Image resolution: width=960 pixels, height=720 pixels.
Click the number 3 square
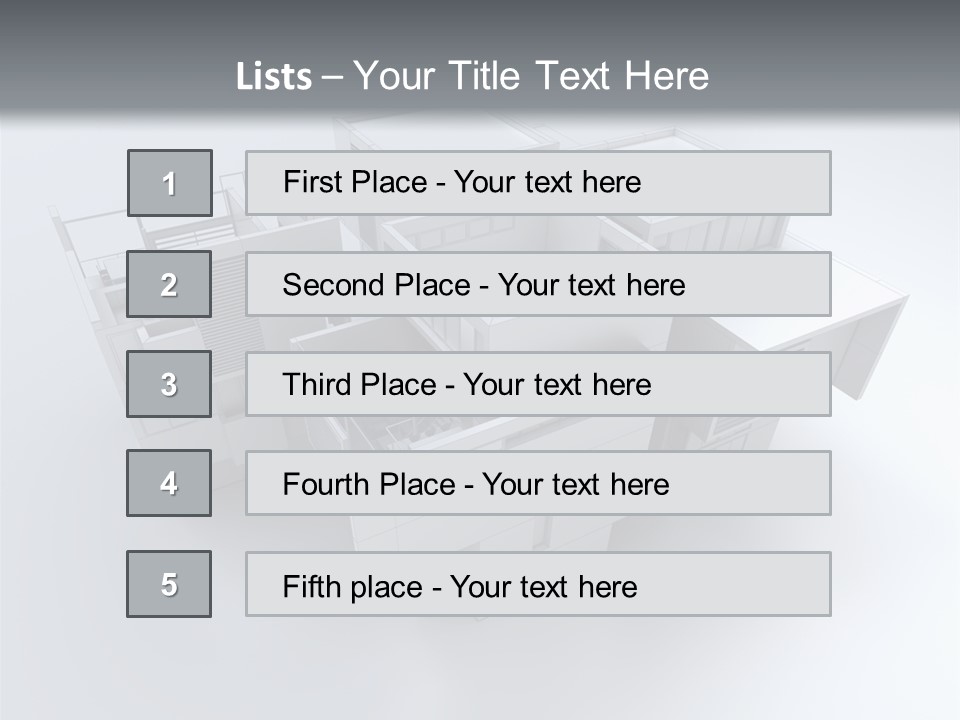click(x=169, y=384)
